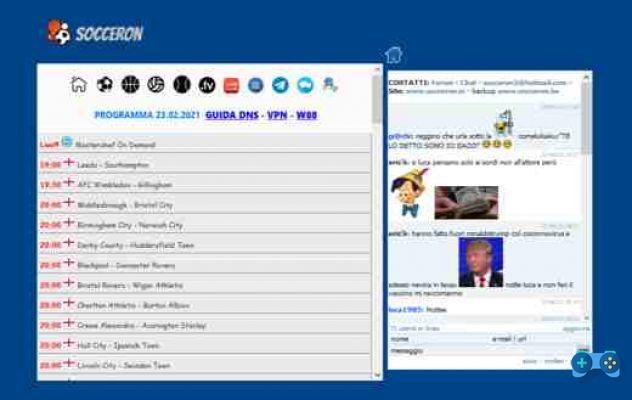The height and width of the screenshot is (400, 632).
Task: Click the user profile icon in toolbar
Action: (329, 85)
